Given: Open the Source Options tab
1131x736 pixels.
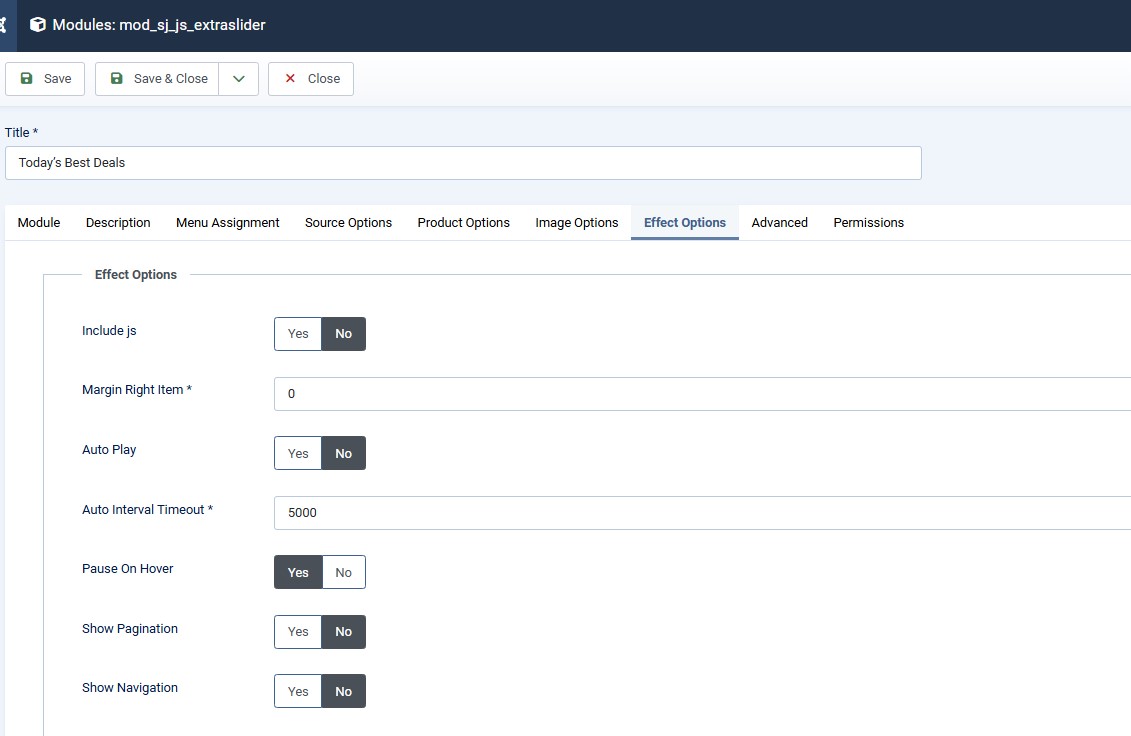Looking at the screenshot, I should [348, 223].
